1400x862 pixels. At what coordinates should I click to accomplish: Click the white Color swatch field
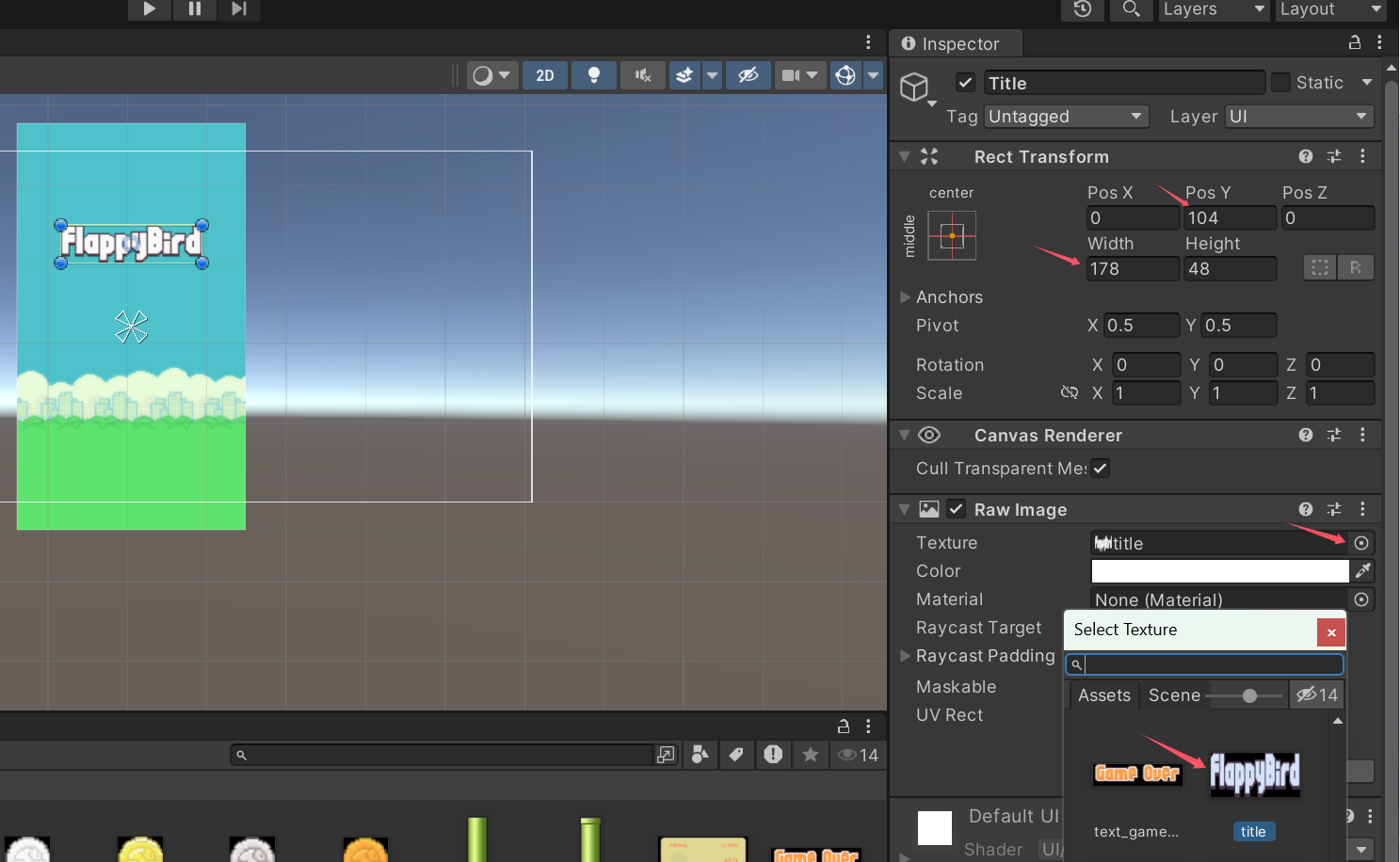click(x=1219, y=571)
